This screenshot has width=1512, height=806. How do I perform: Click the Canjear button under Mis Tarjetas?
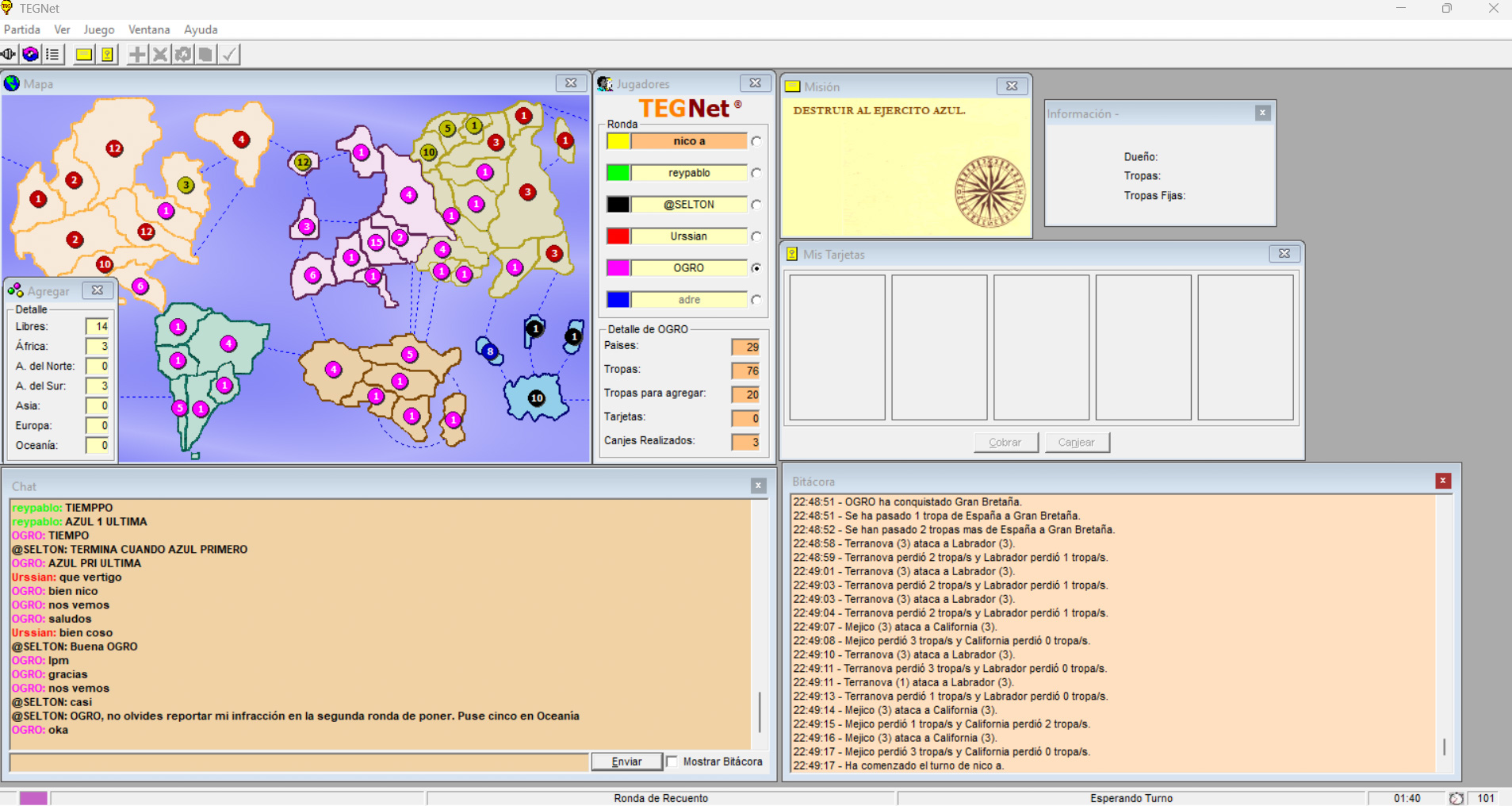[x=1076, y=443]
